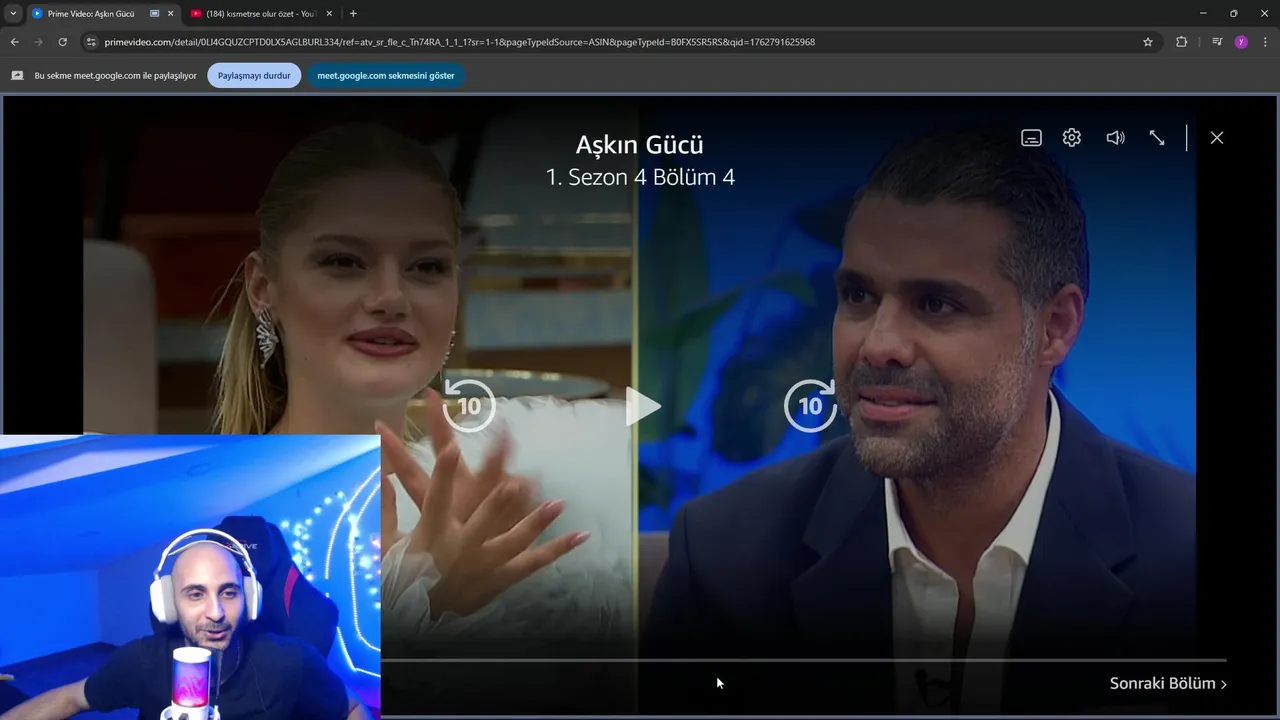The width and height of the screenshot is (1280, 720).
Task: Click the tab-sharing indicator on Prime Video tab
Action: click(154, 14)
